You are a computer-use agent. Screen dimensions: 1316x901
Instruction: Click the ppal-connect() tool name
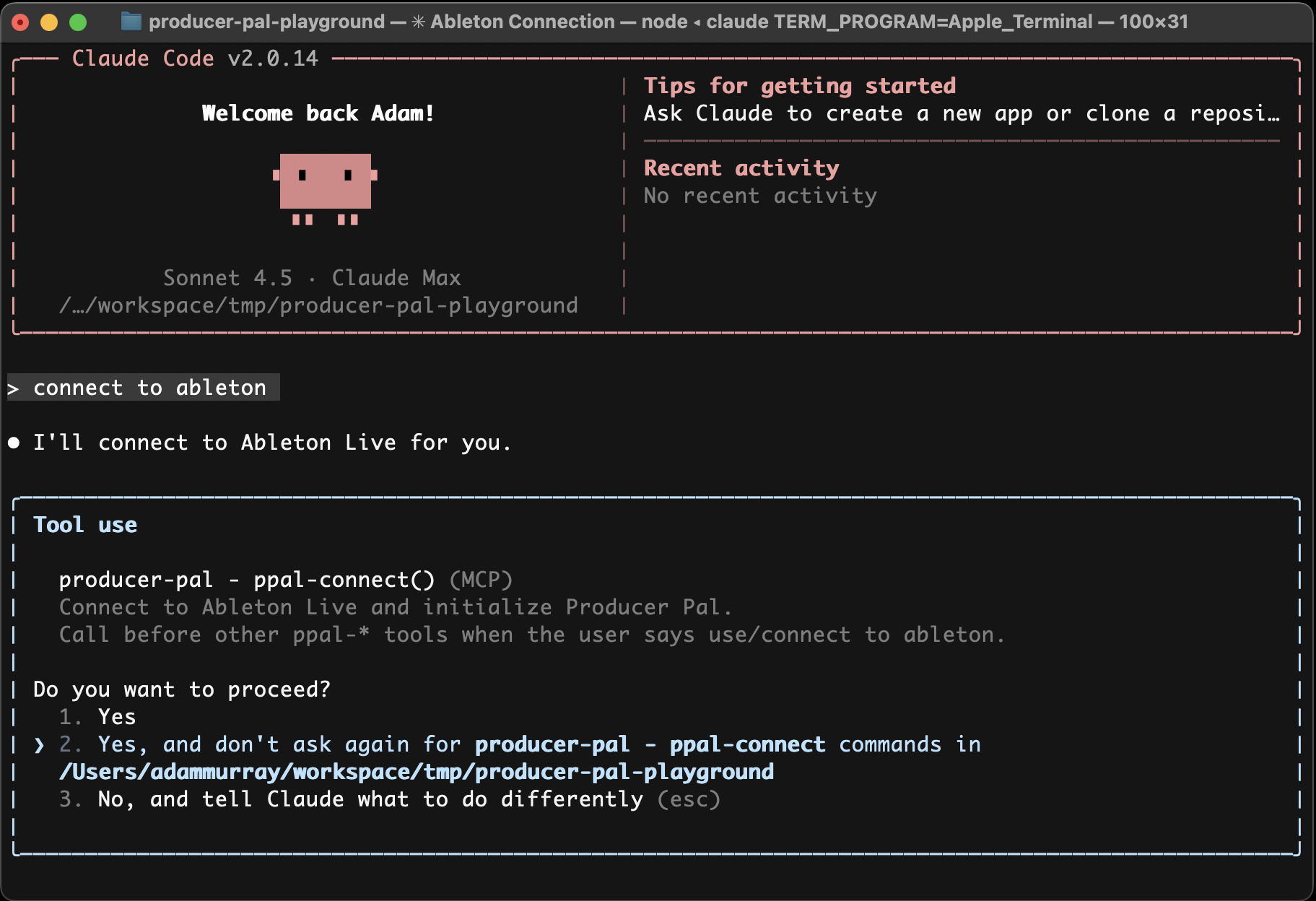point(341,579)
